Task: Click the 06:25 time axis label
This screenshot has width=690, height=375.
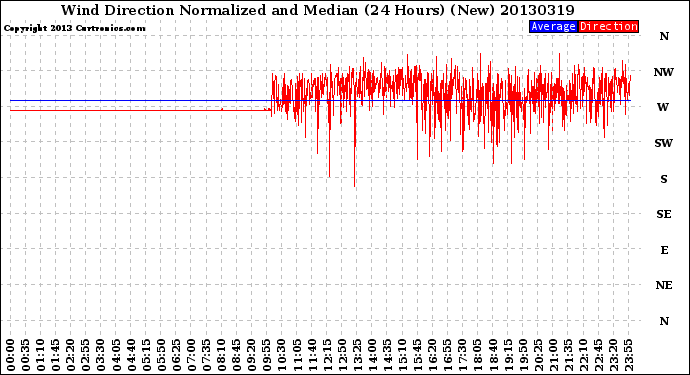Action: tap(176, 355)
